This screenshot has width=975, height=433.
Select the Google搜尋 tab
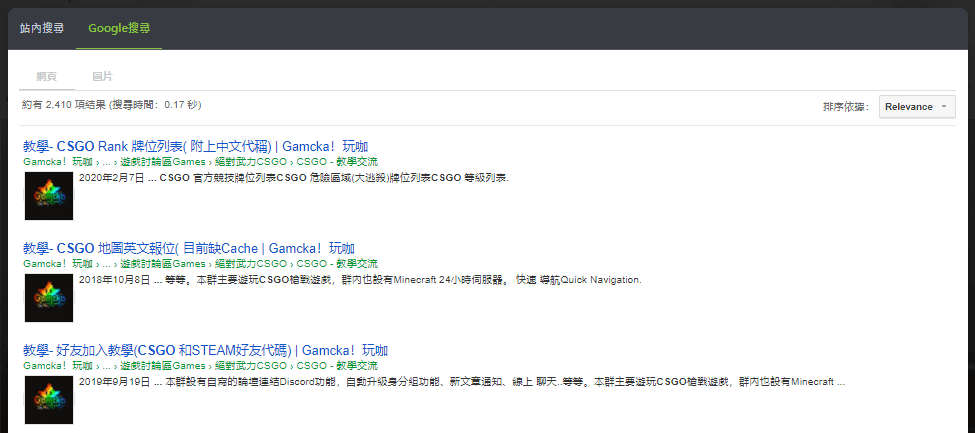tap(119, 29)
